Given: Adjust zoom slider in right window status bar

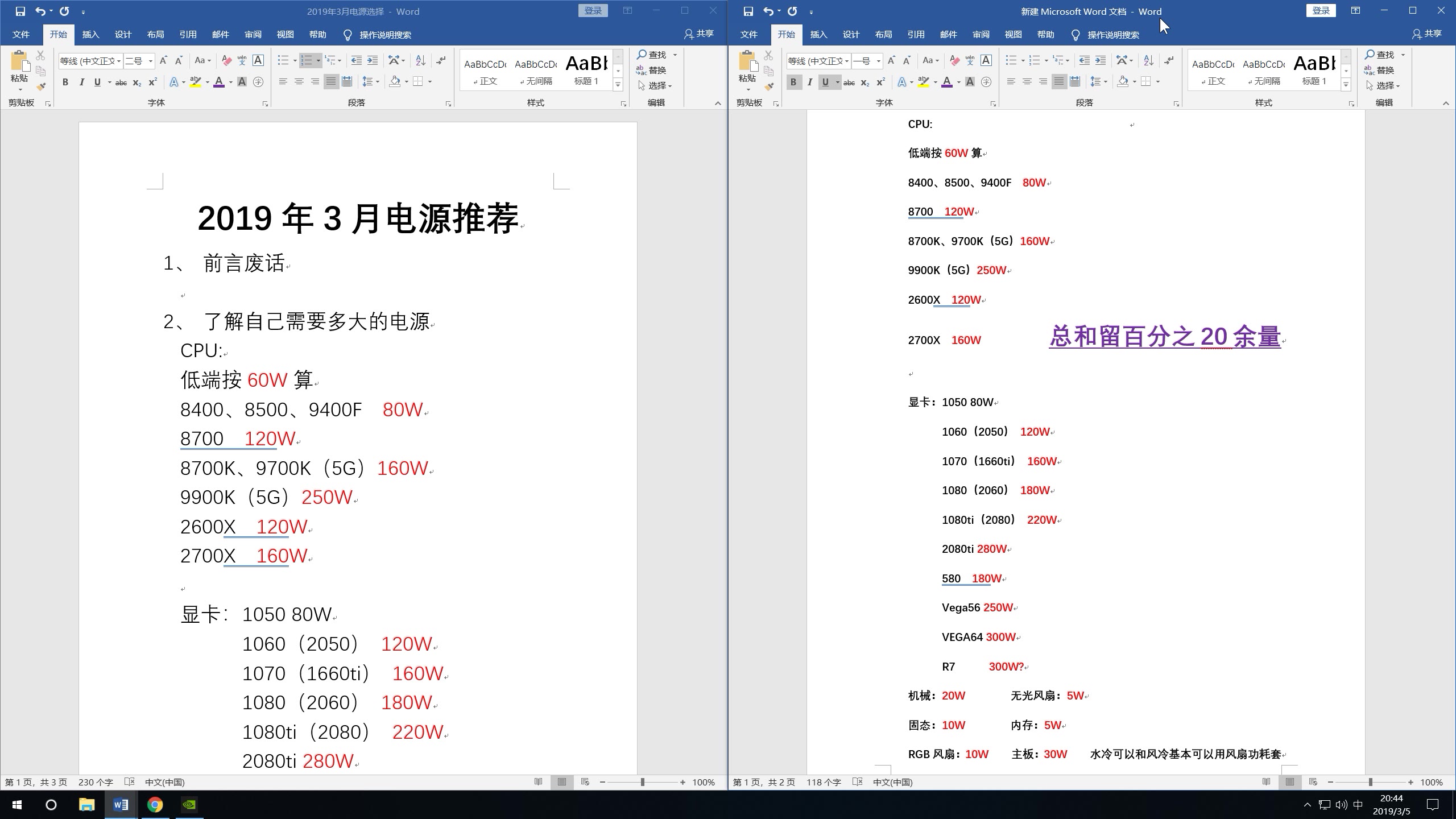Looking at the screenshot, I should click(1370, 783).
